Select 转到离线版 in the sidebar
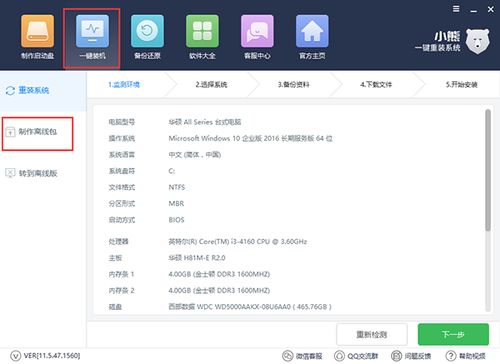Viewport: 500px width, 364px height. [x=31, y=173]
